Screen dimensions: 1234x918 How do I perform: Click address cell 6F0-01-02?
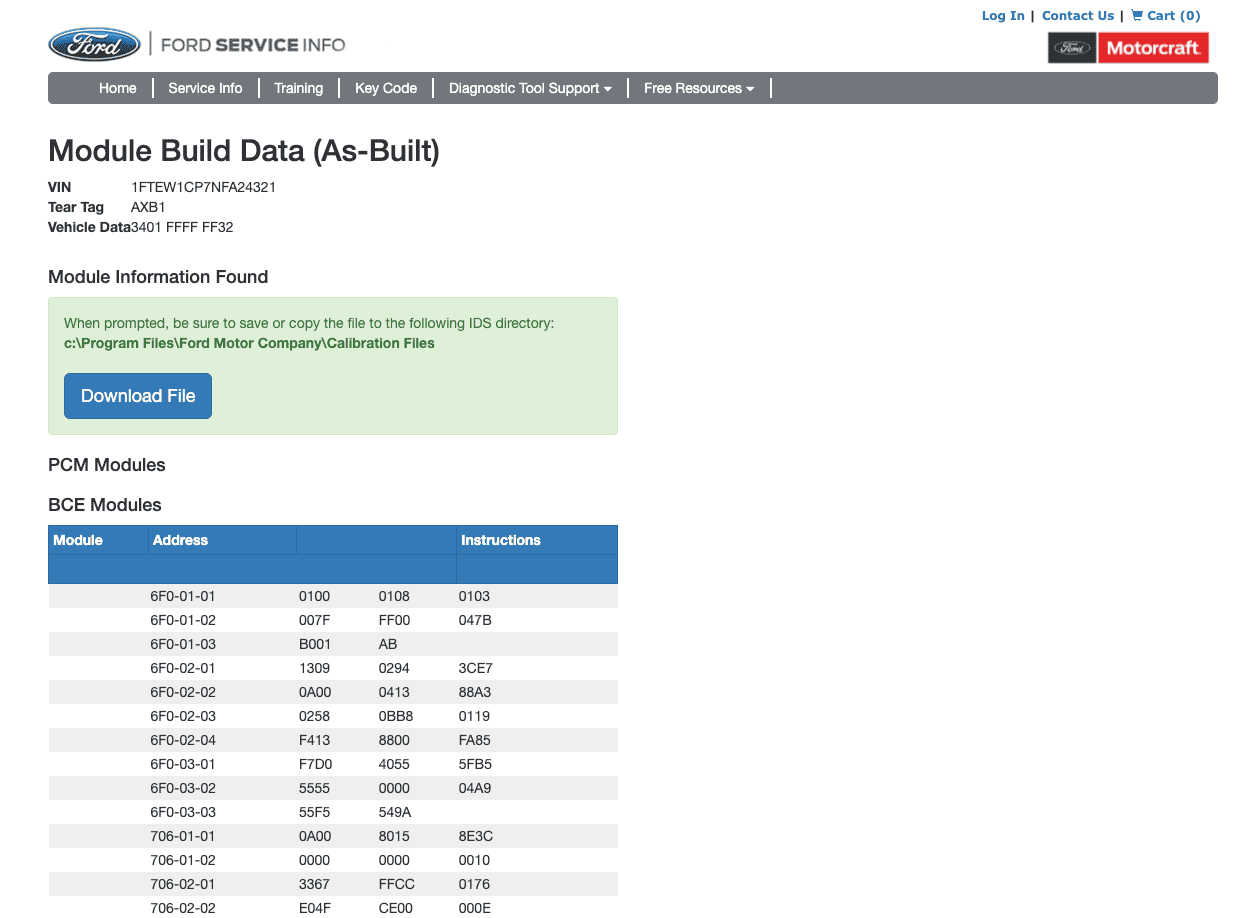[183, 620]
